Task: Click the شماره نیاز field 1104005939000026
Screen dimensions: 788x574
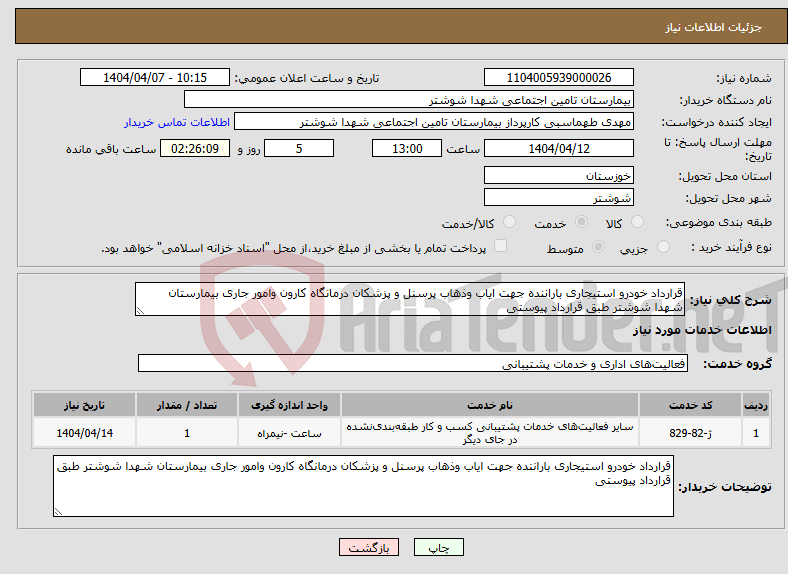Action: [558, 77]
